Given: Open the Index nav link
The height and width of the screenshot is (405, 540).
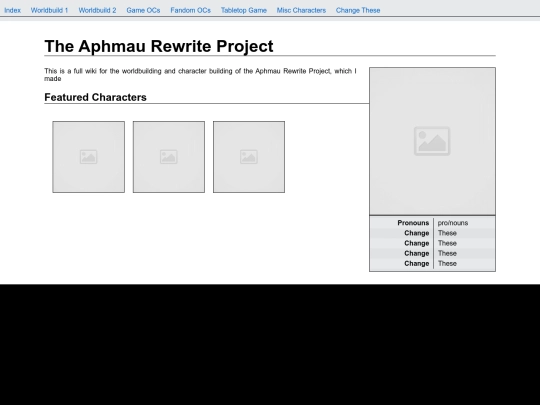Looking at the screenshot, I should (12, 10).
